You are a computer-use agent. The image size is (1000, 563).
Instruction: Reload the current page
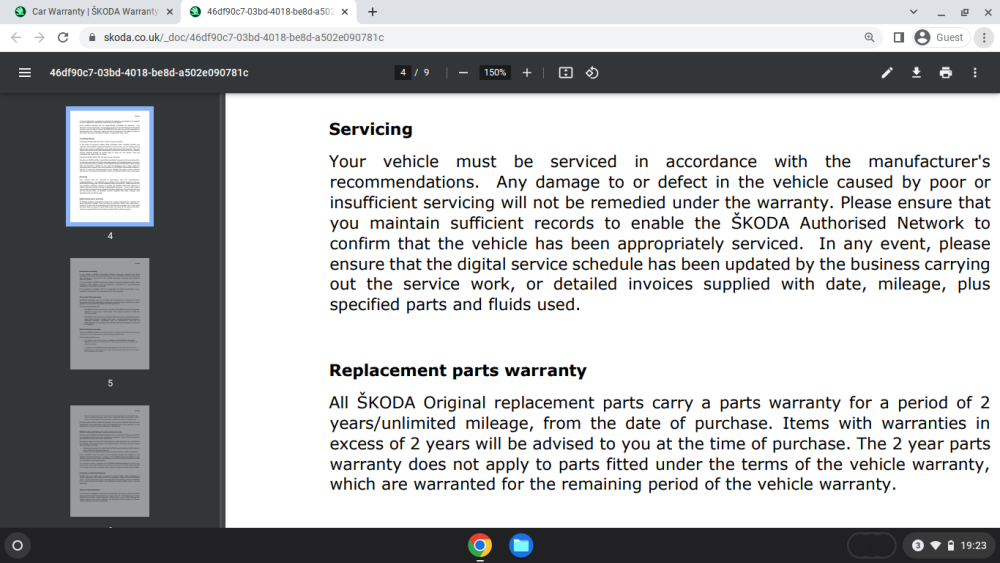[x=62, y=38]
